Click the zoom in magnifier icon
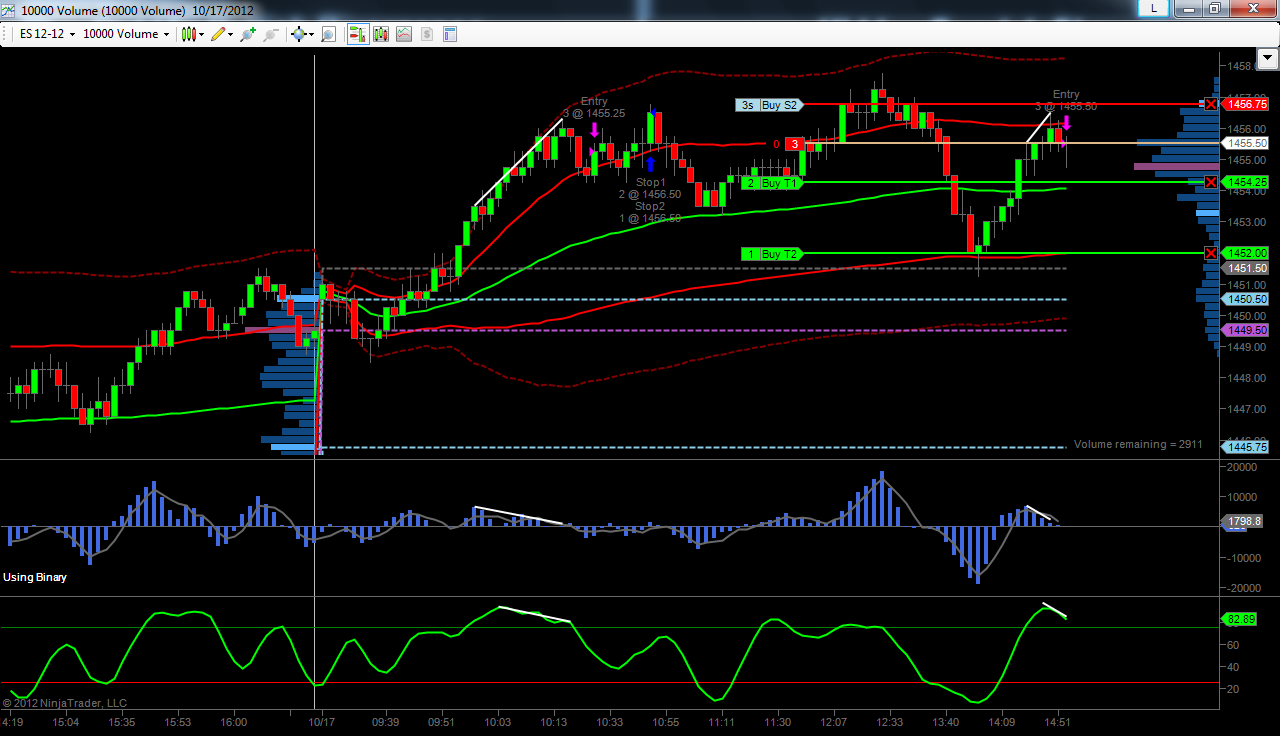Image resolution: width=1280 pixels, height=736 pixels. click(247, 34)
